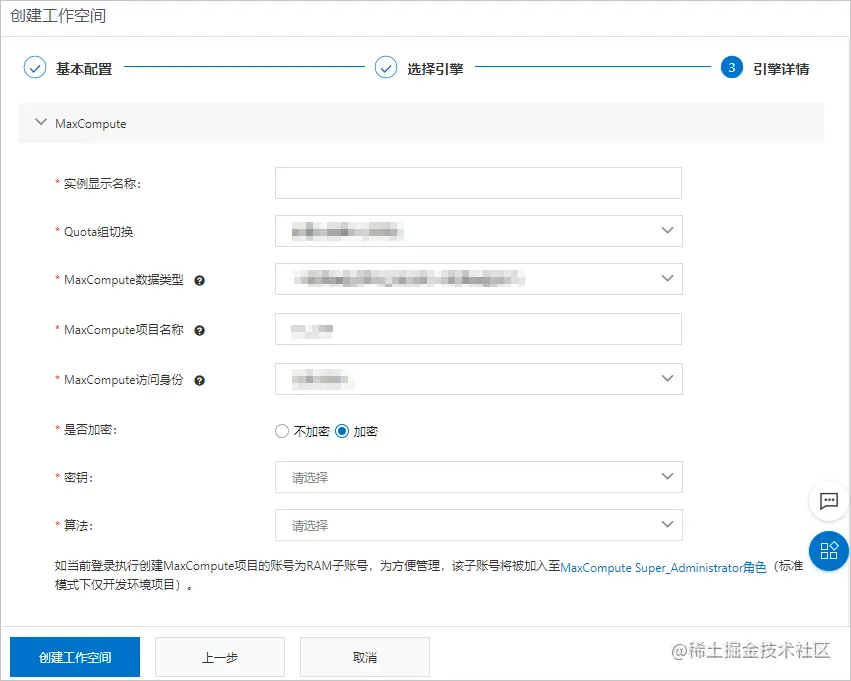
Task: Click the 创建工作空间 dialog title
Action: 58,16
